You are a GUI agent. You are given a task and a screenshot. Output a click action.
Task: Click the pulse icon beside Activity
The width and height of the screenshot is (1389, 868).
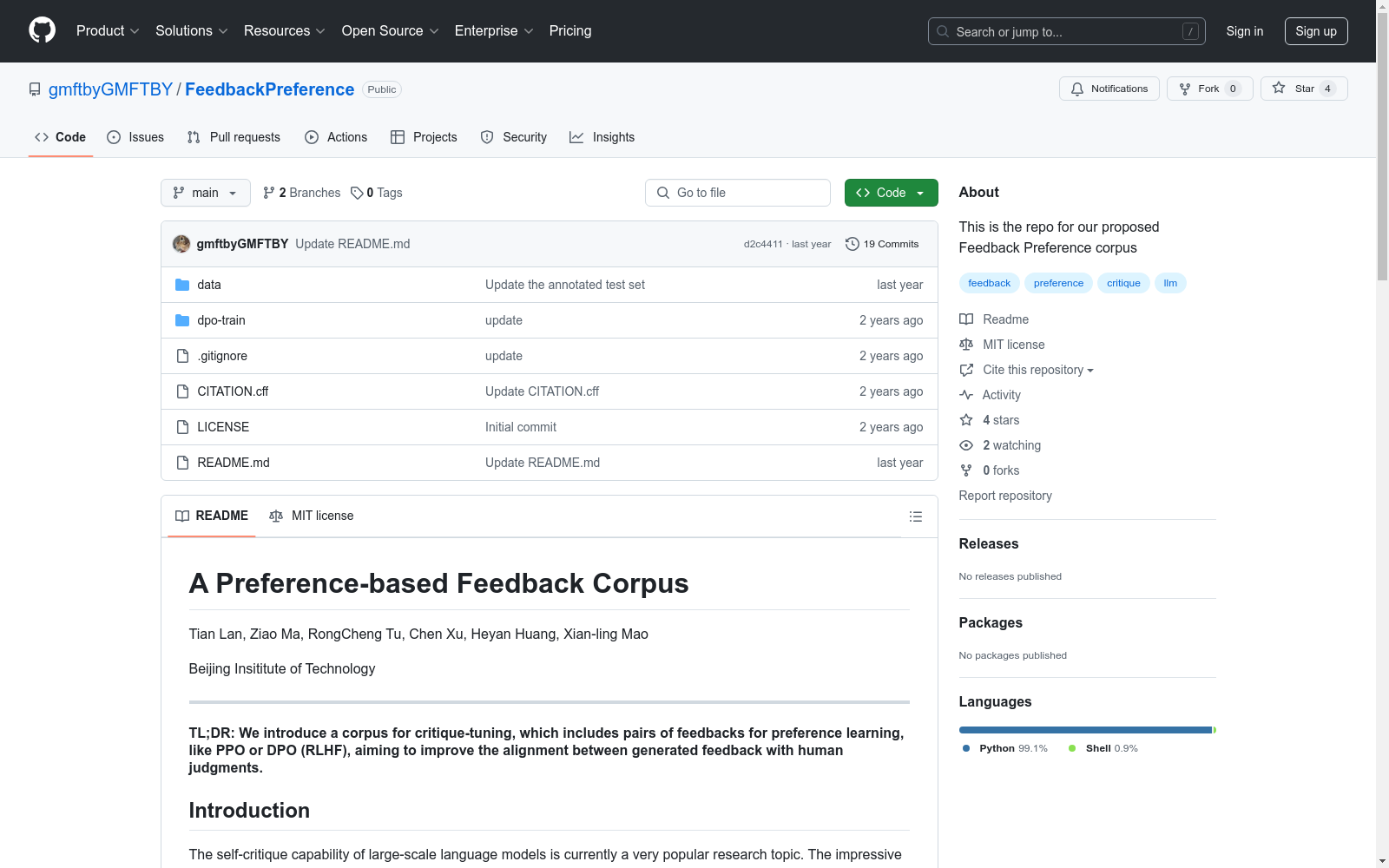pos(966,395)
